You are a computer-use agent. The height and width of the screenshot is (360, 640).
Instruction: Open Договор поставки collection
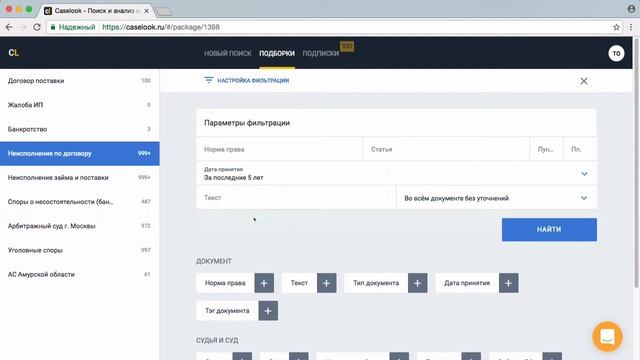coord(80,81)
